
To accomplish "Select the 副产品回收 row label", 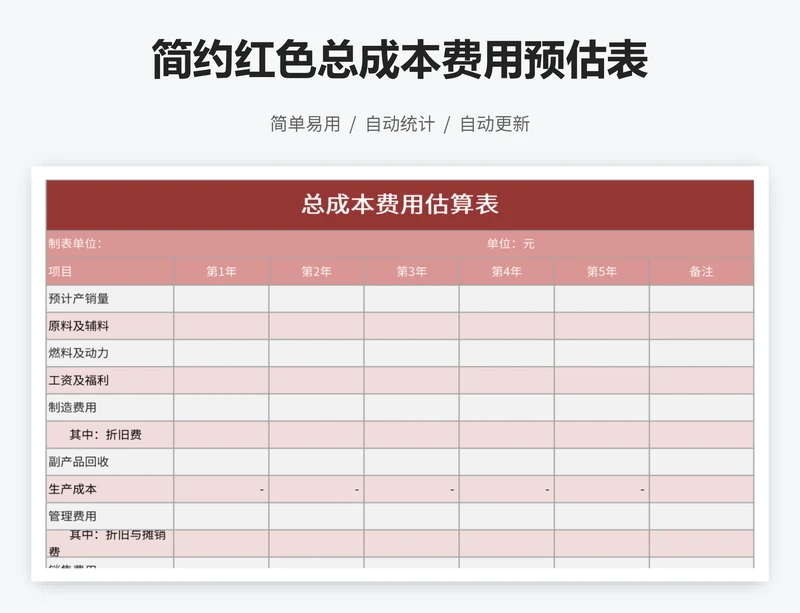I will [110, 462].
